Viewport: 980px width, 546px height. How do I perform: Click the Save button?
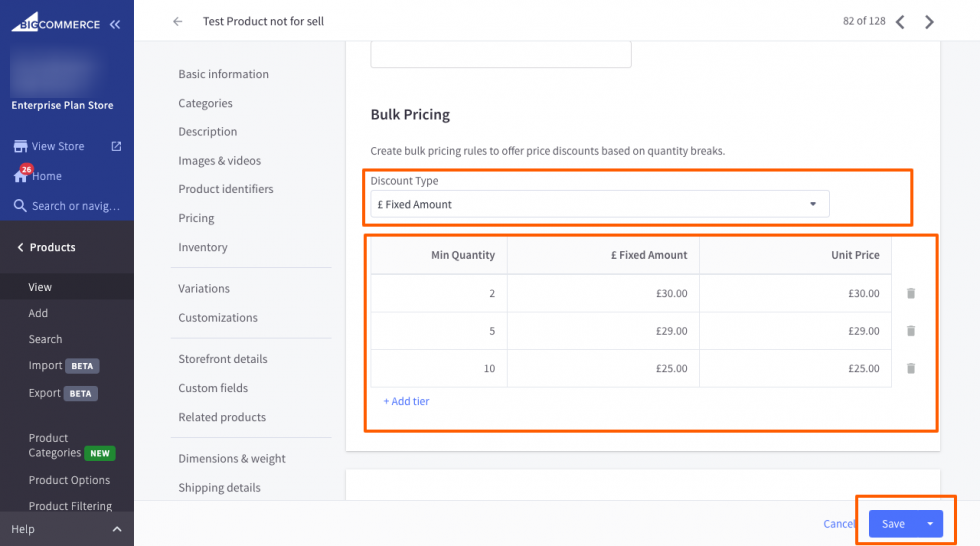click(893, 524)
